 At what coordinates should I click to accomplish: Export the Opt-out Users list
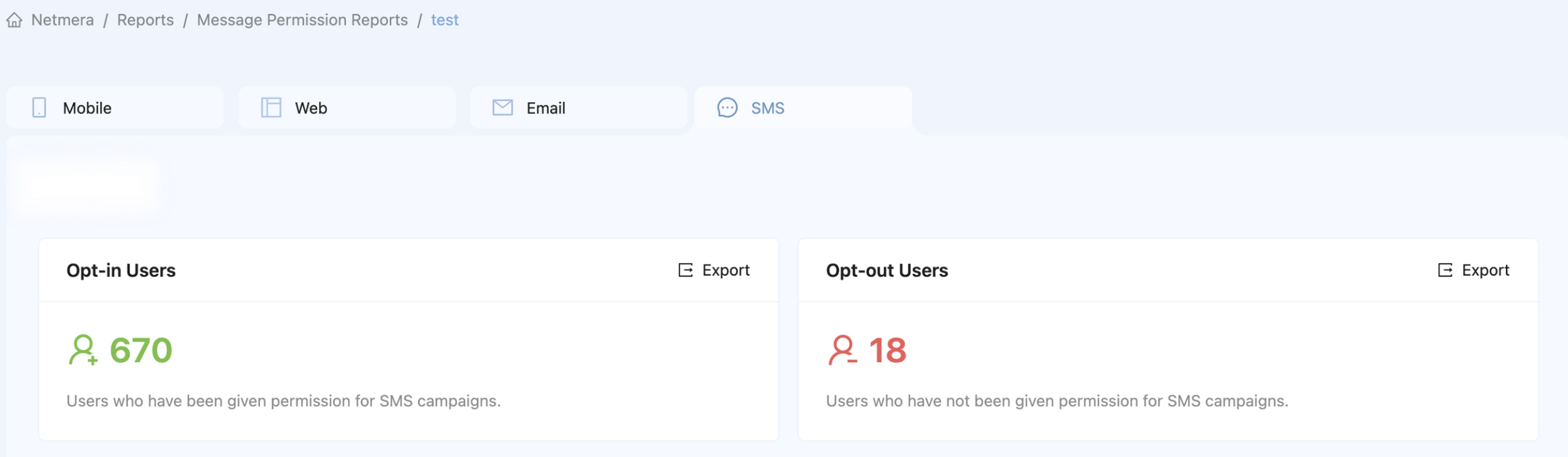(x=1485, y=270)
